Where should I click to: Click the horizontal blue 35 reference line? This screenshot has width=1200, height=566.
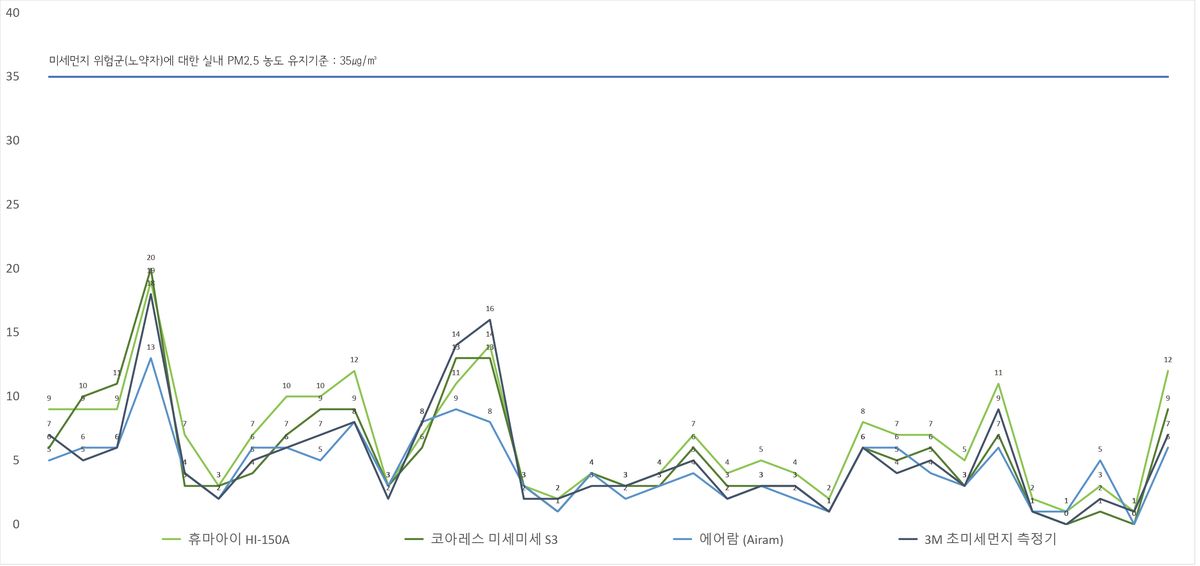click(x=600, y=76)
